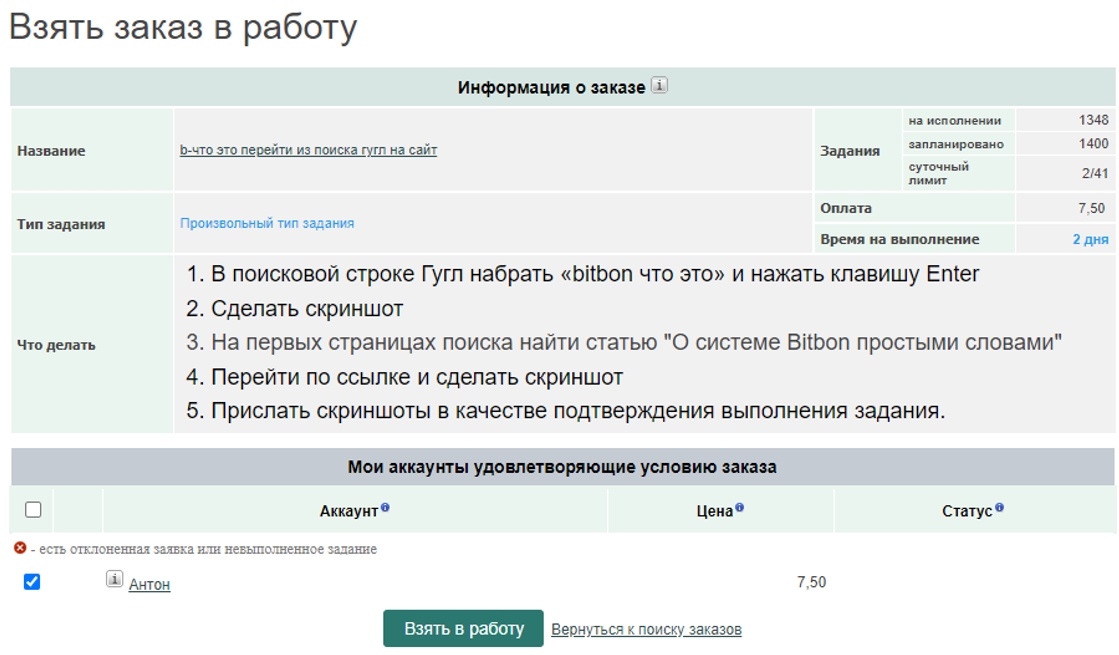Click the "Тип задания" row label
Image resolution: width=1119 pixels, height=655 pixels.
61,224
